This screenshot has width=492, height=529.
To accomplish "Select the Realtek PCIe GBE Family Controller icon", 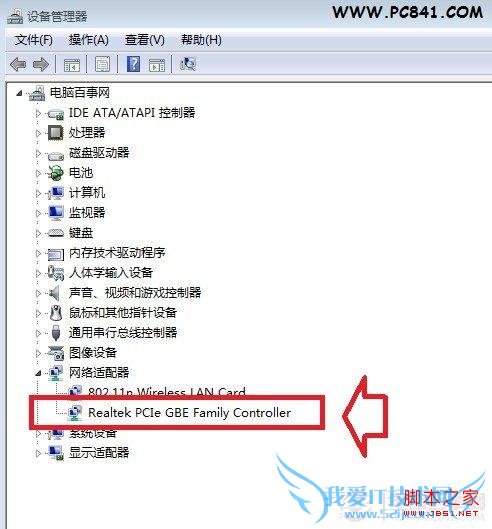I will click(x=75, y=413).
